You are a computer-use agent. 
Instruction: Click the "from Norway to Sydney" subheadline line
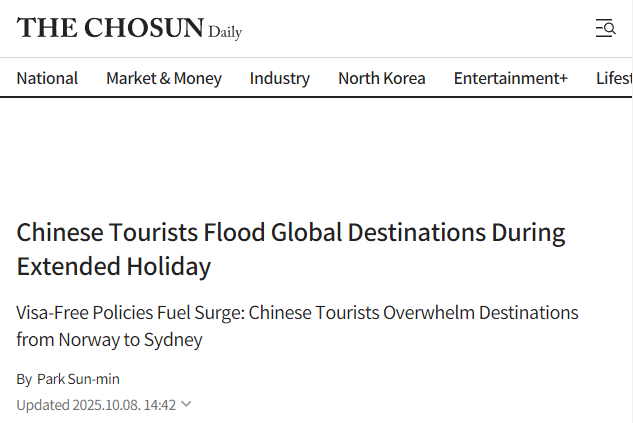(x=109, y=339)
